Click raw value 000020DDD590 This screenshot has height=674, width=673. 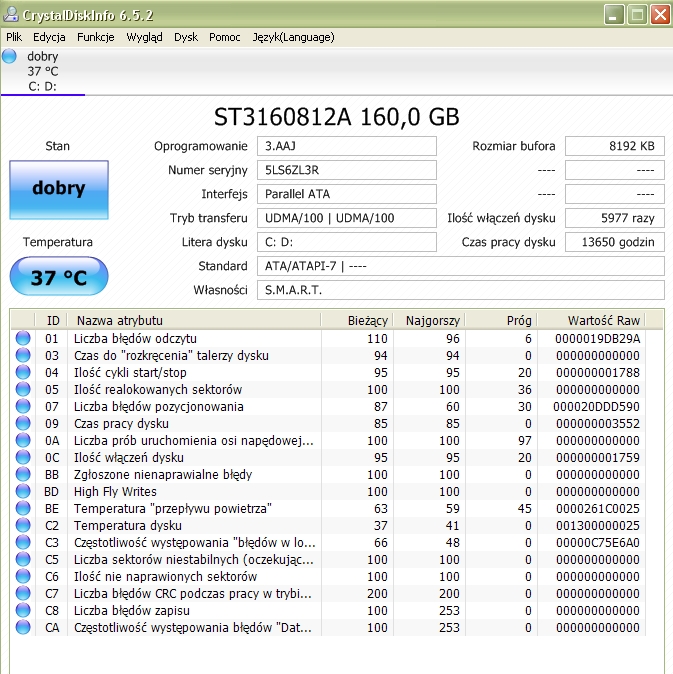coord(597,407)
